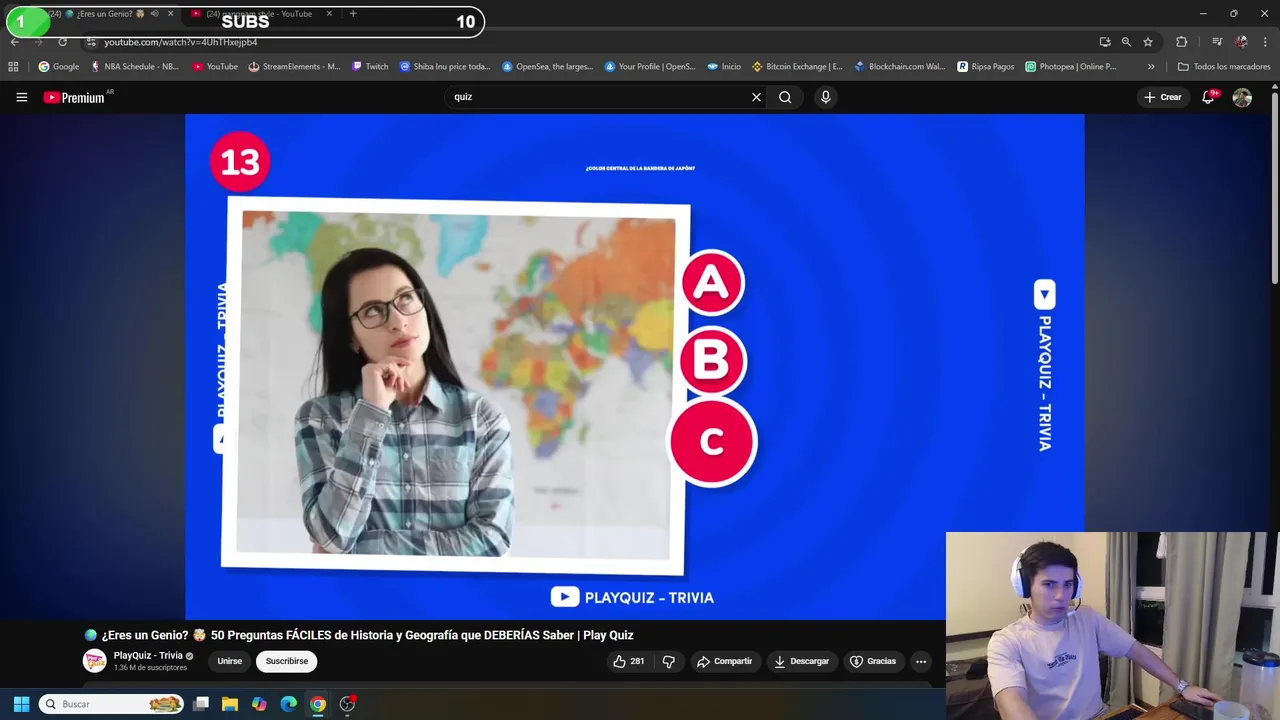Open Chrome extensions puzzle icon

(1182, 42)
